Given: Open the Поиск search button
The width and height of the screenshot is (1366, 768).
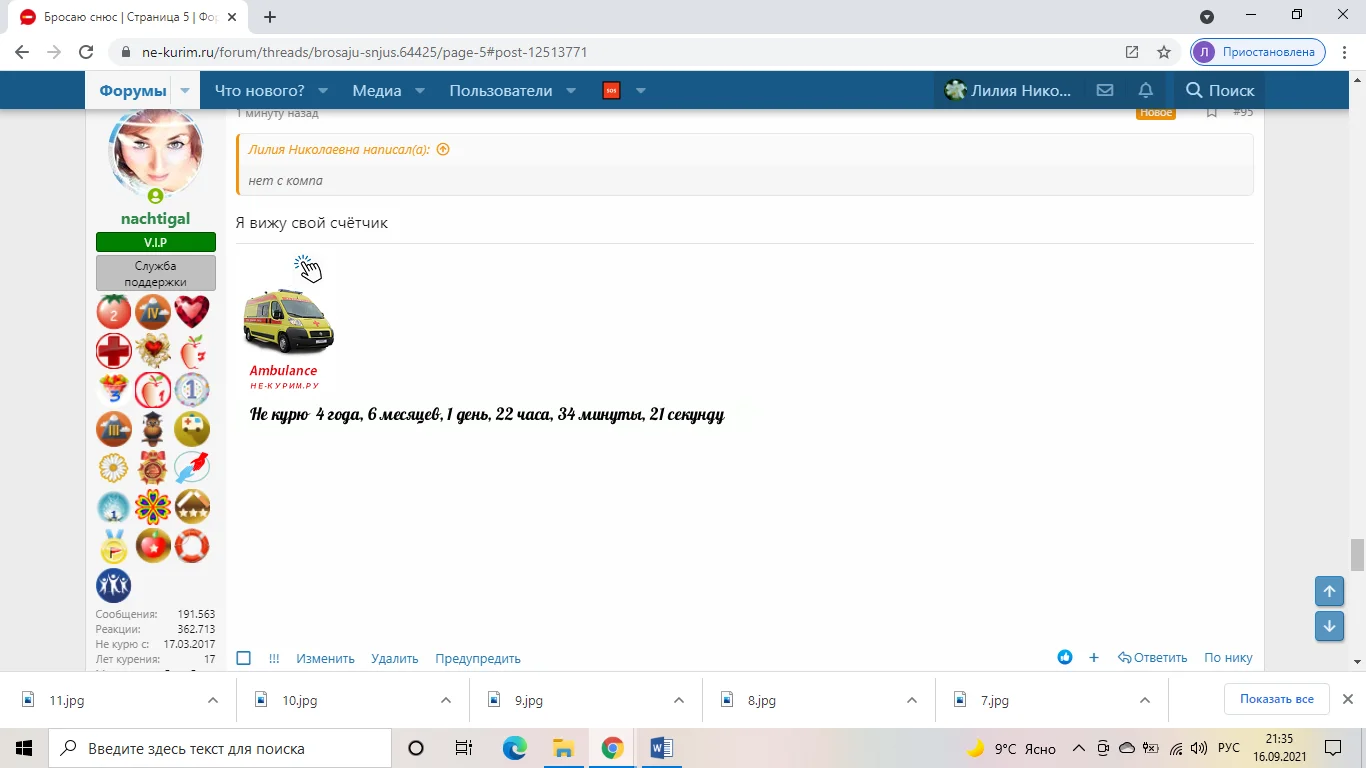Looking at the screenshot, I should click(1219, 91).
